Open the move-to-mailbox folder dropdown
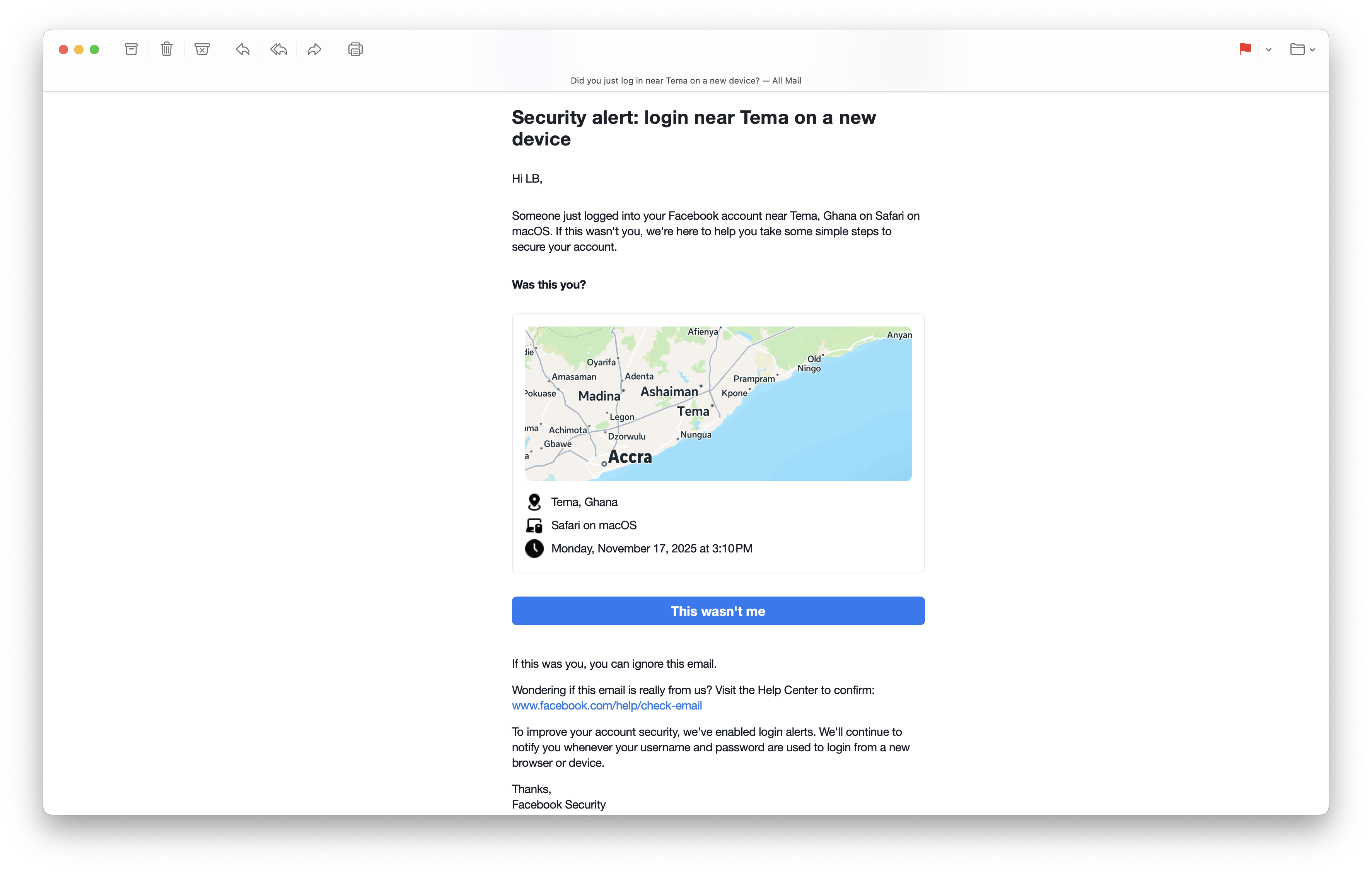Screen dimensions: 1372x872 pyautogui.click(x=1302, y=50)
